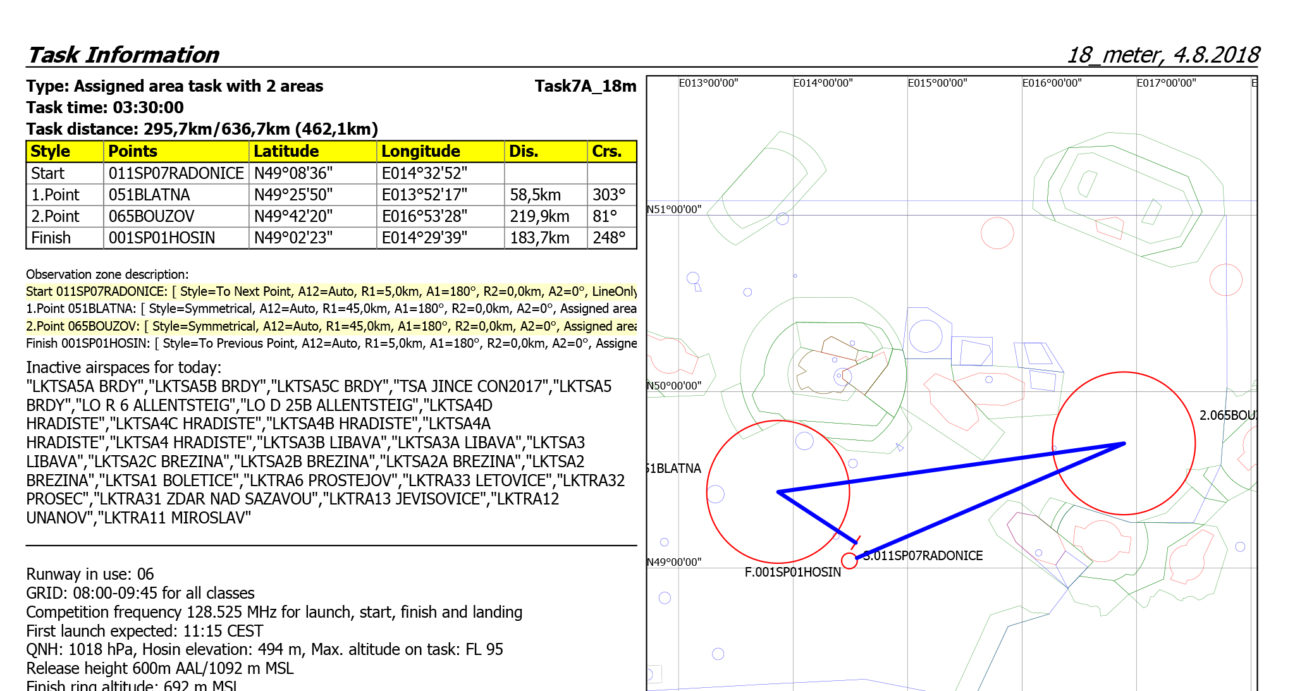1295x691 pixels.
Task: Select the F.001SP01HOSIN map label
Action: pyautogui.click(x=792, y=573)
